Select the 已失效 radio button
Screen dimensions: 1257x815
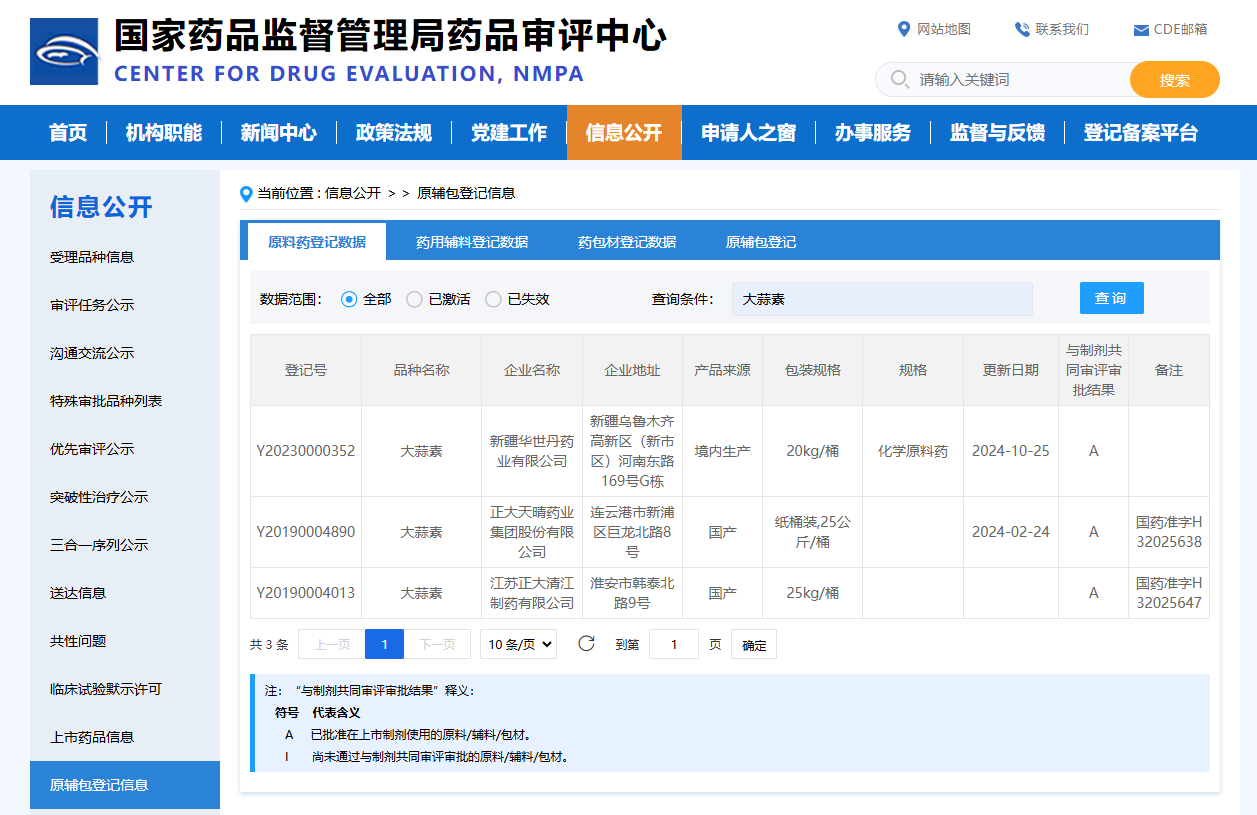pos(493,299)
